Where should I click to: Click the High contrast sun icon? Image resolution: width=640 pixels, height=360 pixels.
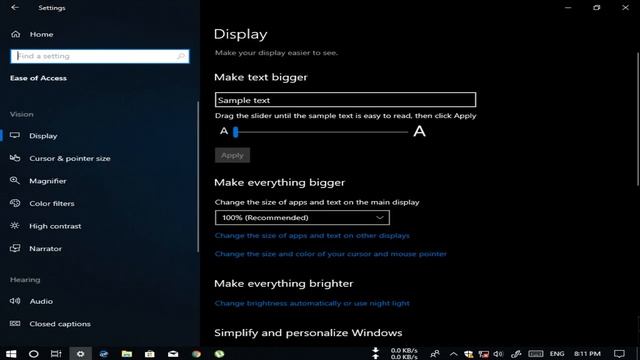pyautogui.click(x=15, y=225)
